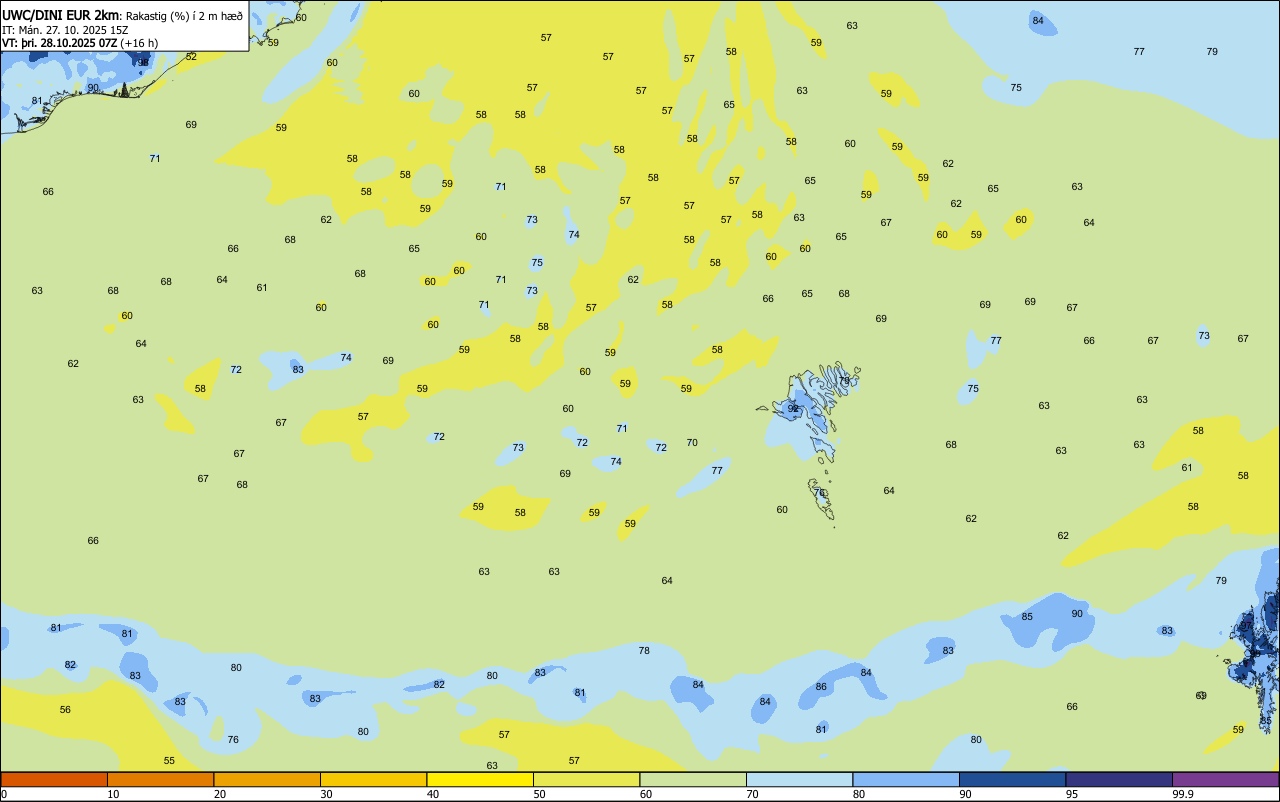Click the humidity value 92 on the Faroe Islands
This screenshot has height=802, width=1280.
[x=793, y=408]
